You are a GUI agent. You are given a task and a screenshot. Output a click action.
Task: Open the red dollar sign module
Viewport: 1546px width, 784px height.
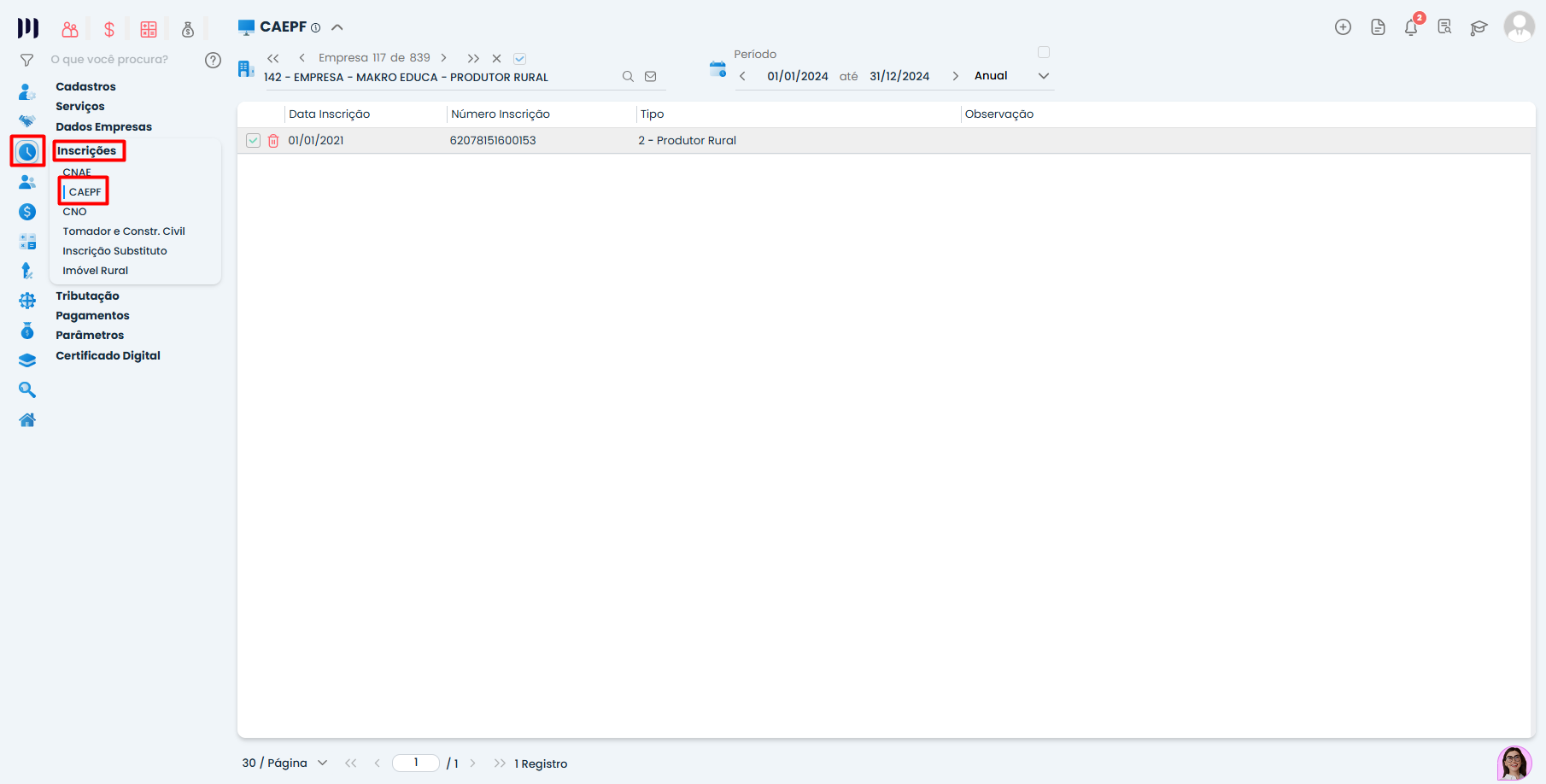[x=109, y=29]
